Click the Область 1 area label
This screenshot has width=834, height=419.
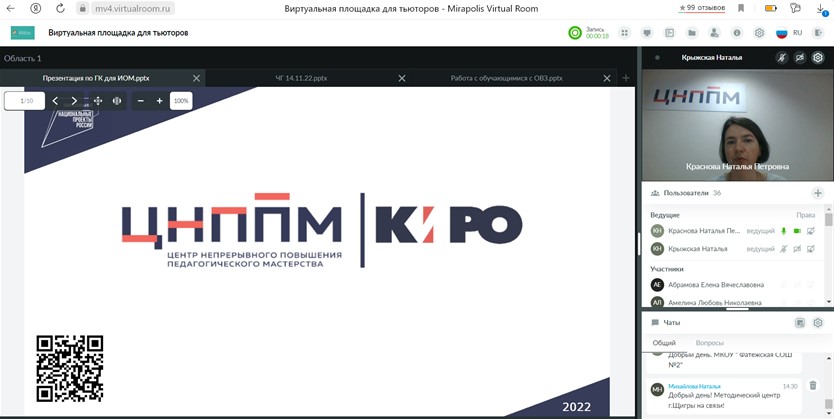(x=22, y=58)
